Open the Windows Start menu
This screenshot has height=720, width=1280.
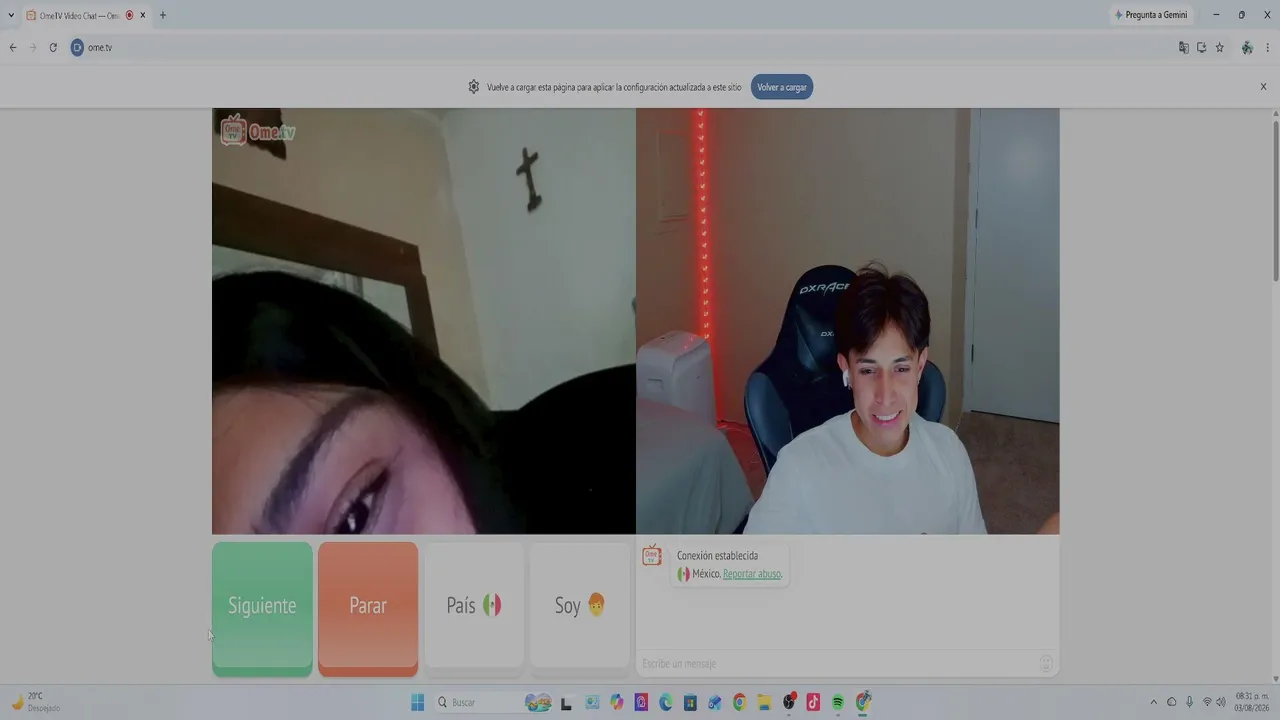coord(418,702)
